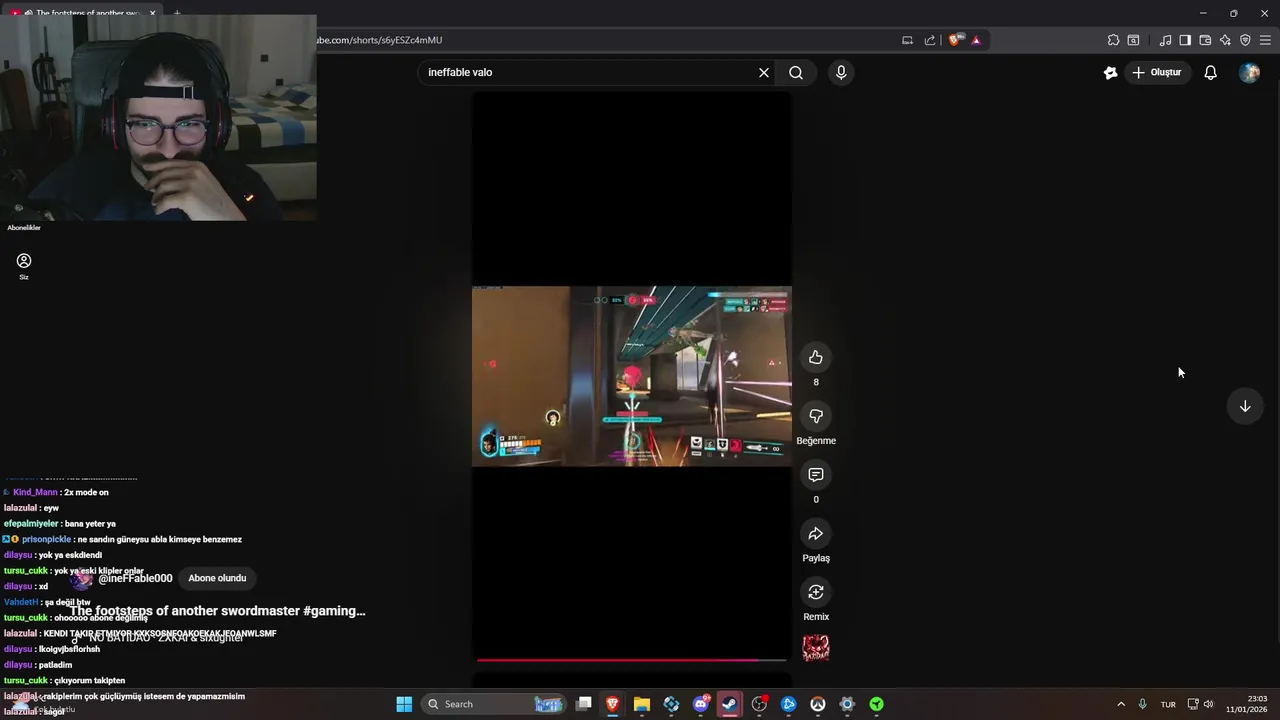Open the Abonelikler sidebar item
The image size is (1280, 720).
[24, 228]
